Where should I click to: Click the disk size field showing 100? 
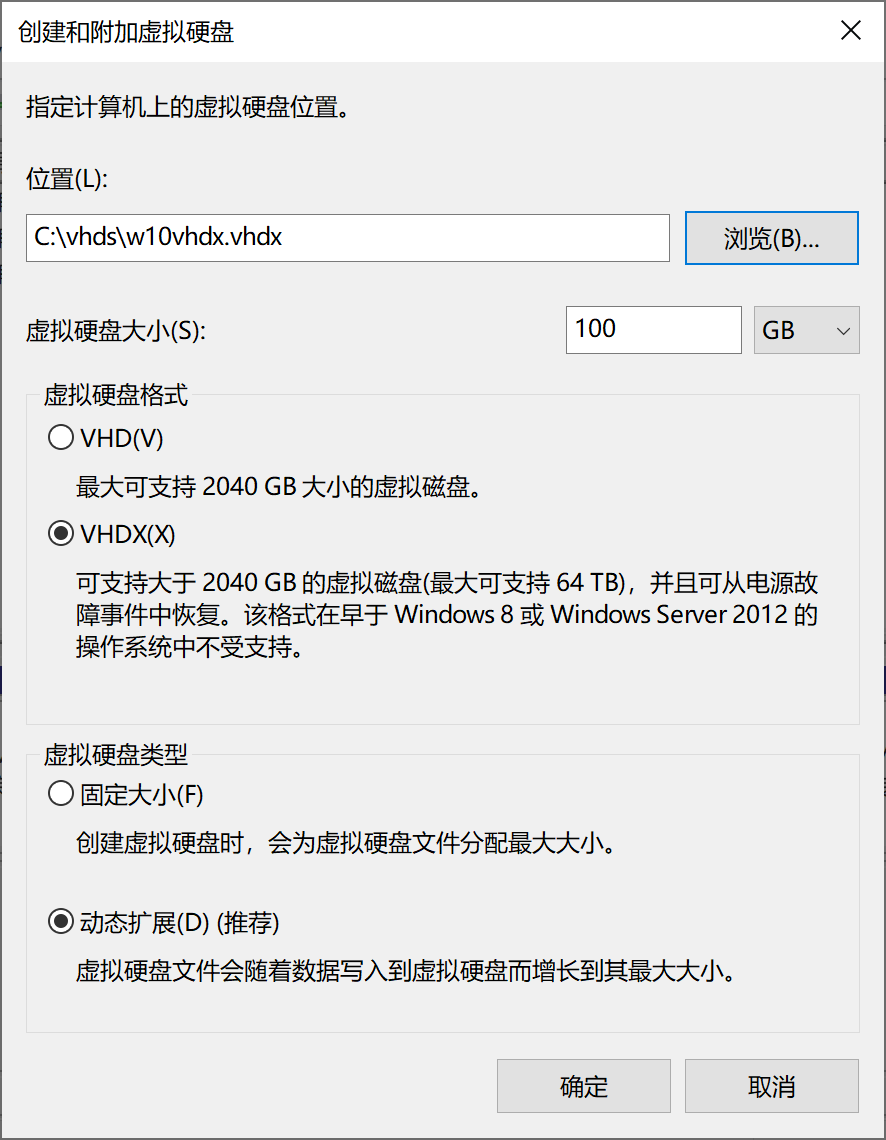[x=653, y=329]
